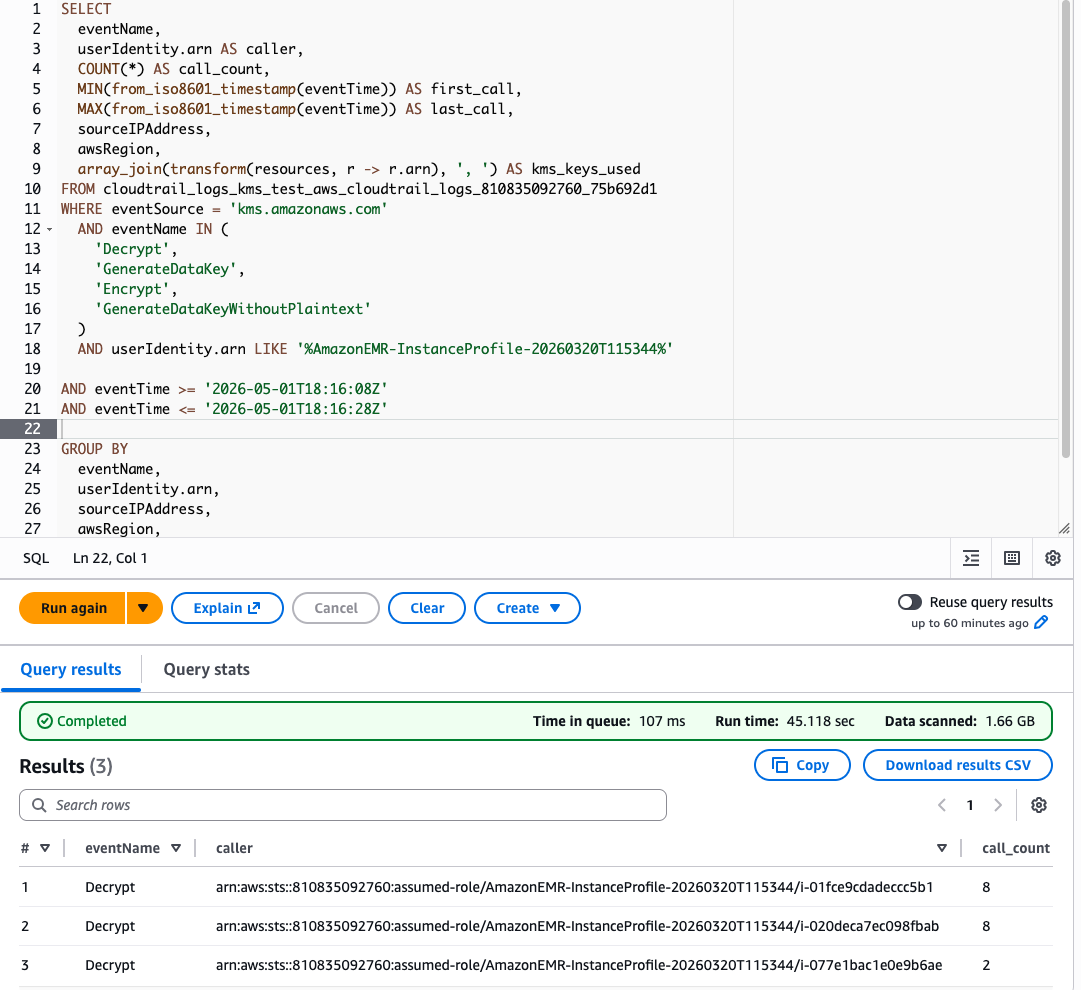Click the edit pencil next to 60 minutes ago
The image size is (1081, 990).
click(1042, 623)
